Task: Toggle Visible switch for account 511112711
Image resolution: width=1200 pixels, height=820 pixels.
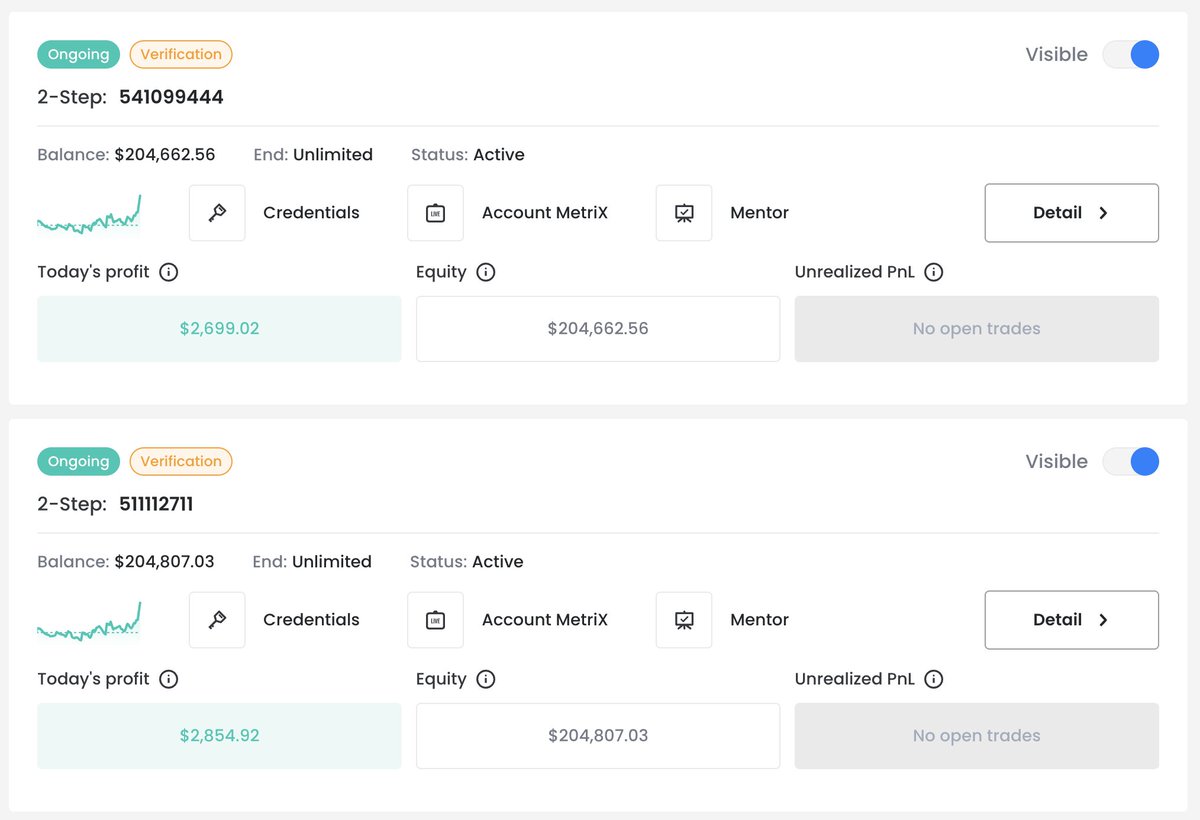Action: coord(1131,461)
